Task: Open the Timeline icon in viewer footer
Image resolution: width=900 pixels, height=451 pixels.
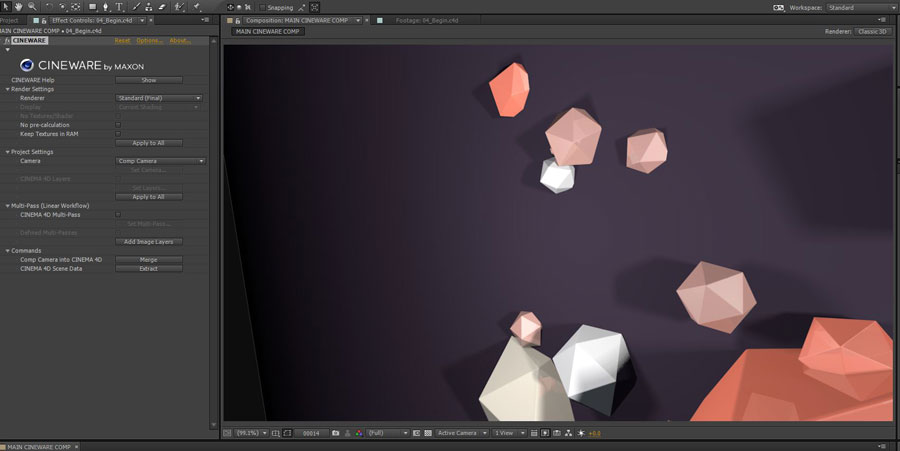Action: pos(557,433)
